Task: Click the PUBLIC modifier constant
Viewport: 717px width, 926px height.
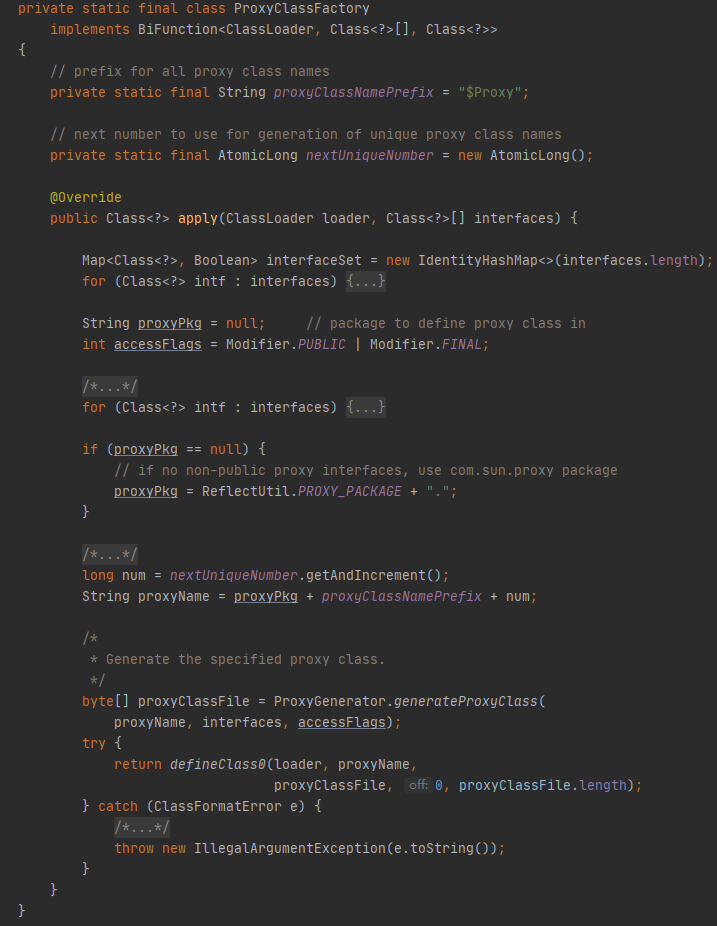Action: point(321,344)
